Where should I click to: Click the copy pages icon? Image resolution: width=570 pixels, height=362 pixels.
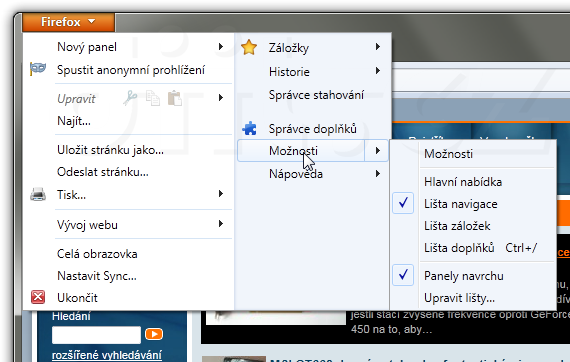coord(153,98)
